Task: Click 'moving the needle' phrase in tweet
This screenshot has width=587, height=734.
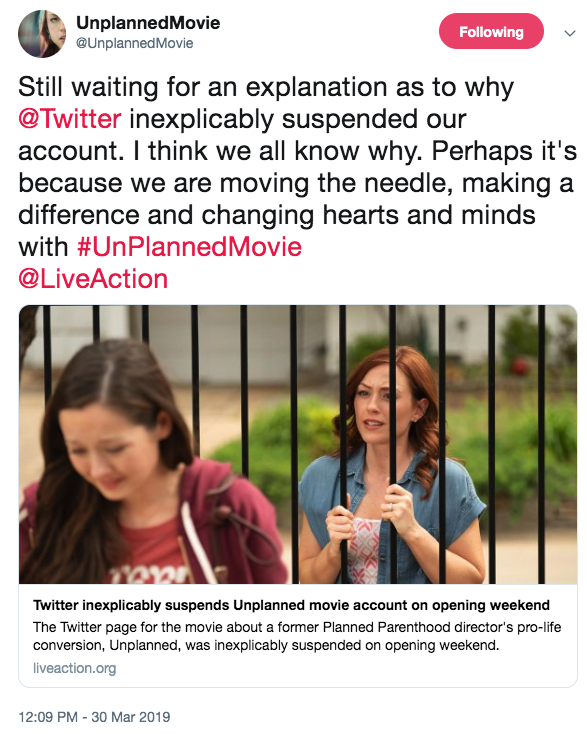Action: (x=336, y=183)
